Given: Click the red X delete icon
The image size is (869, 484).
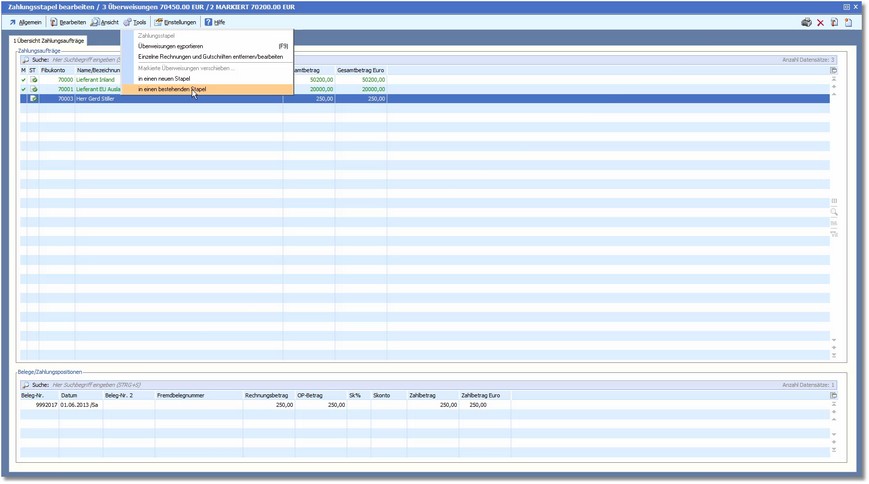Looking at the screenshot, I should 820,22.
